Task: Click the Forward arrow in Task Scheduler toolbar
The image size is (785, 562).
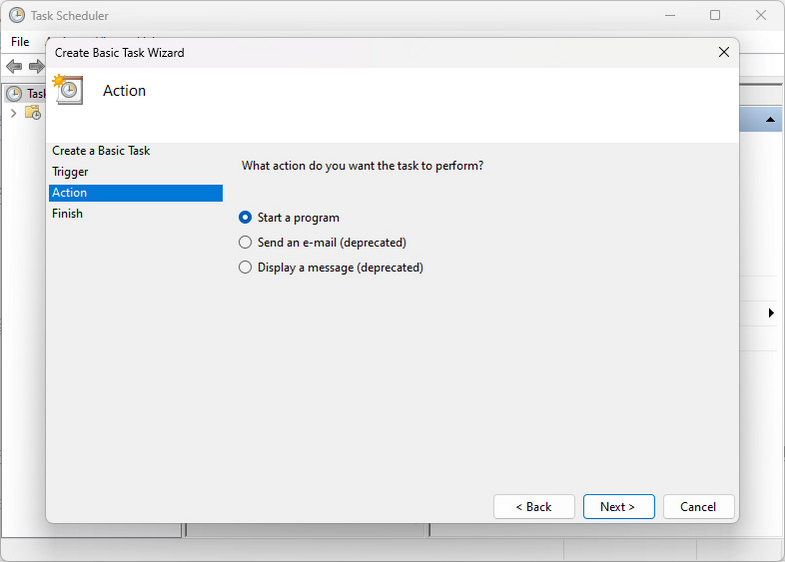Action: pos(36,66)
